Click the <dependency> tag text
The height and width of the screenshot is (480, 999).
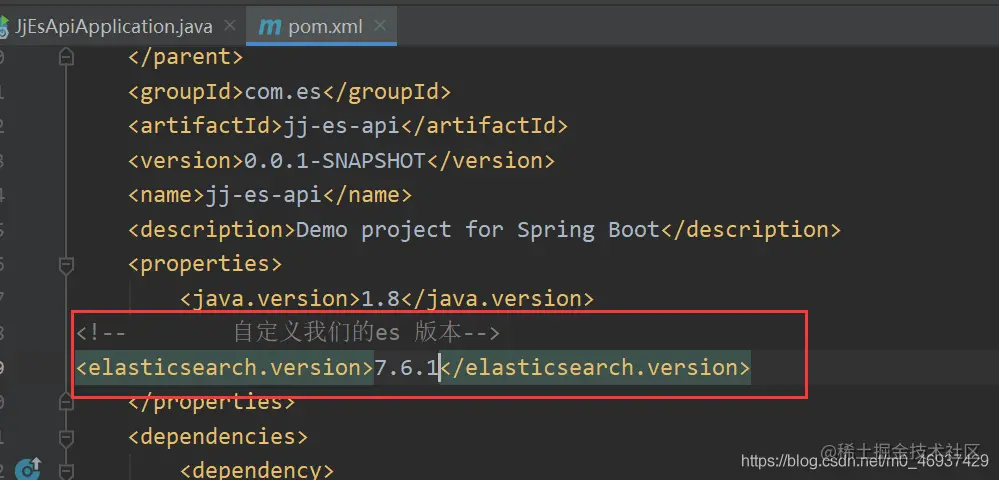click(x=257, y=470)
